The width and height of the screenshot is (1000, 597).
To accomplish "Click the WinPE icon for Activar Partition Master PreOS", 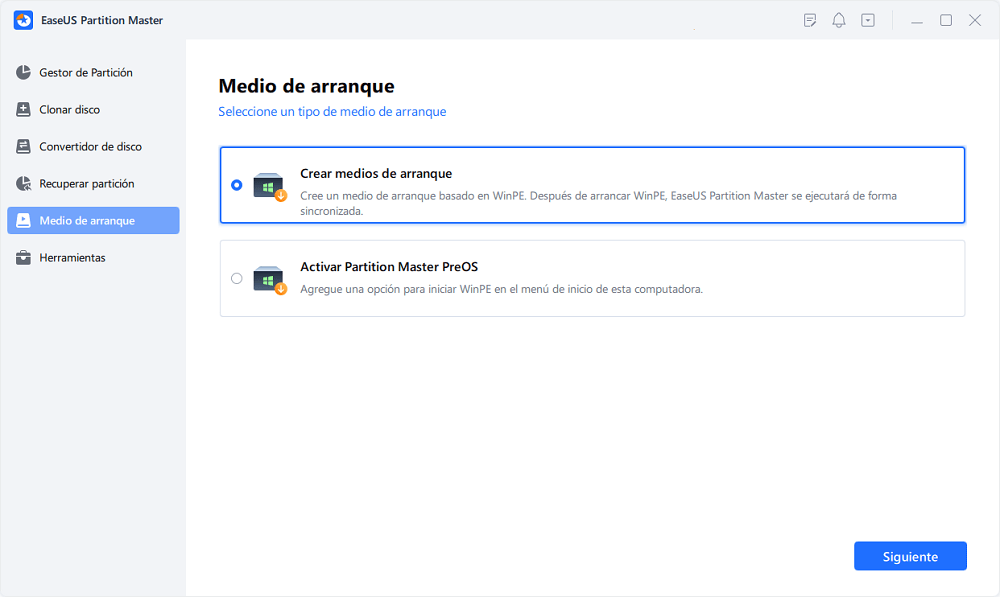I will [270, 281].
